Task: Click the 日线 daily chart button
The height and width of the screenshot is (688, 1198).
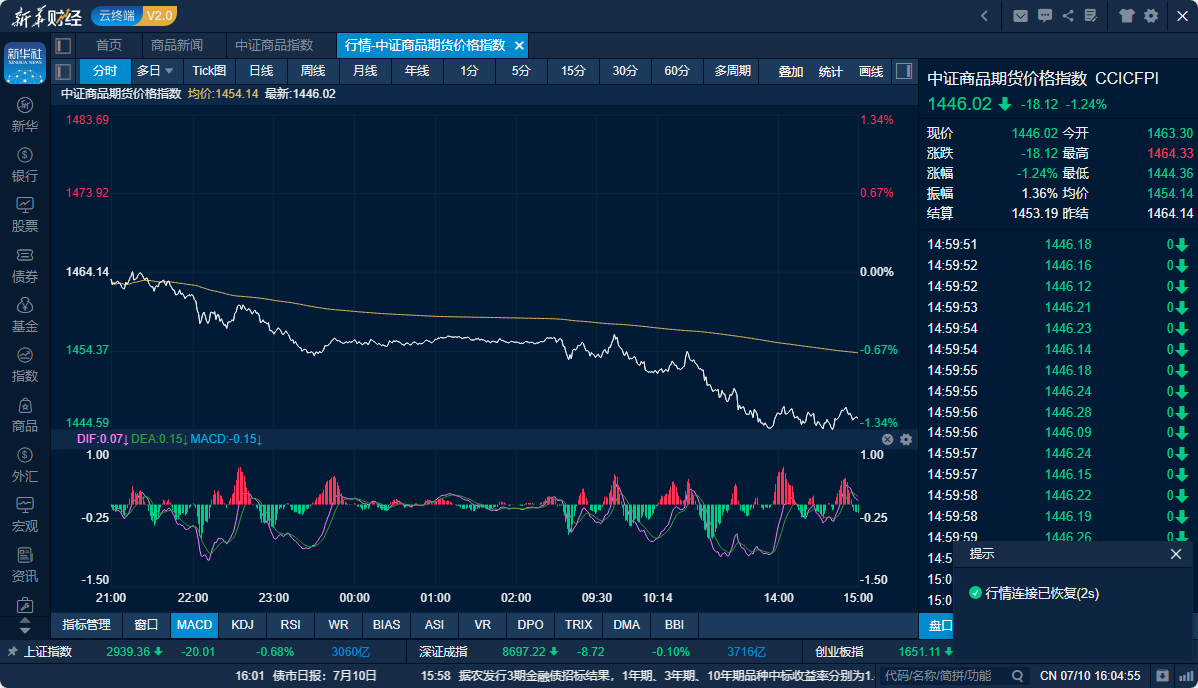Action: [x=261, y=71]
